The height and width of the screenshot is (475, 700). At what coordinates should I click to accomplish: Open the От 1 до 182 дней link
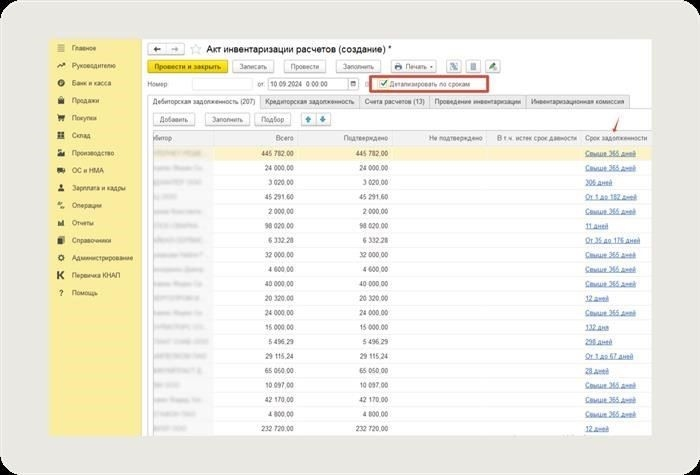click(611, 197)
